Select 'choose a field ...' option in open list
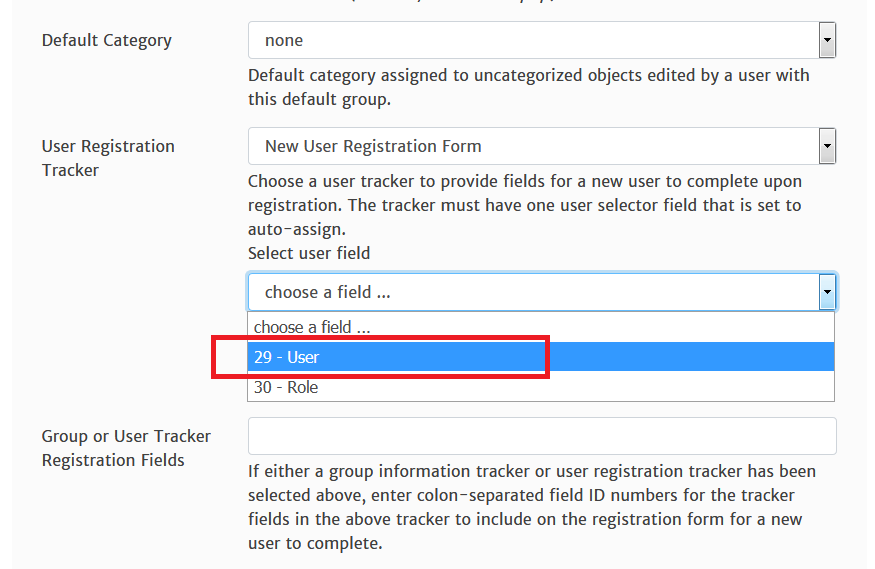875x569 pixels. pyautogui.click(x=541, y=327)
